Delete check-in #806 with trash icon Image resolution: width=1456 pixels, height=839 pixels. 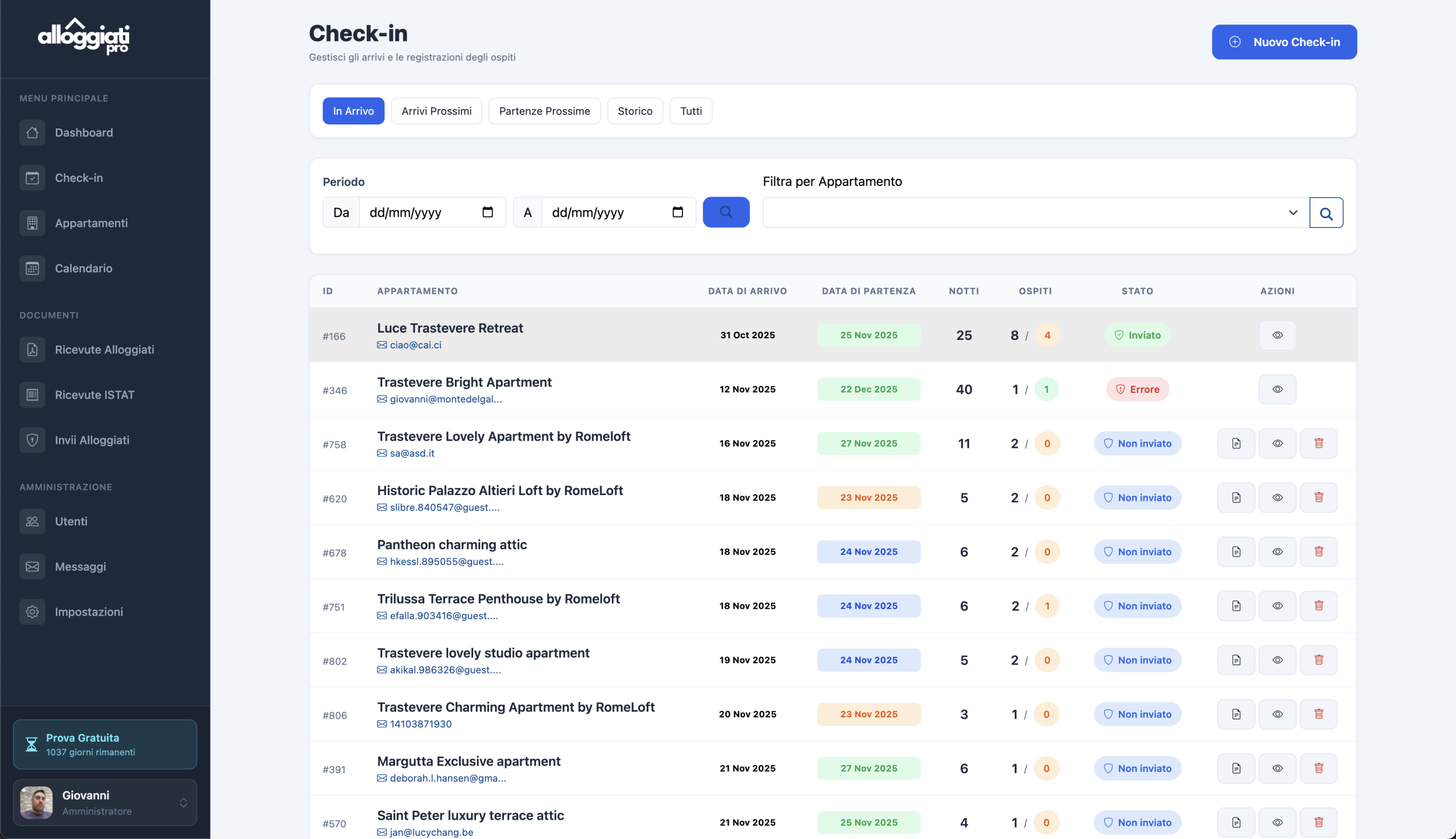(1318, 714)
